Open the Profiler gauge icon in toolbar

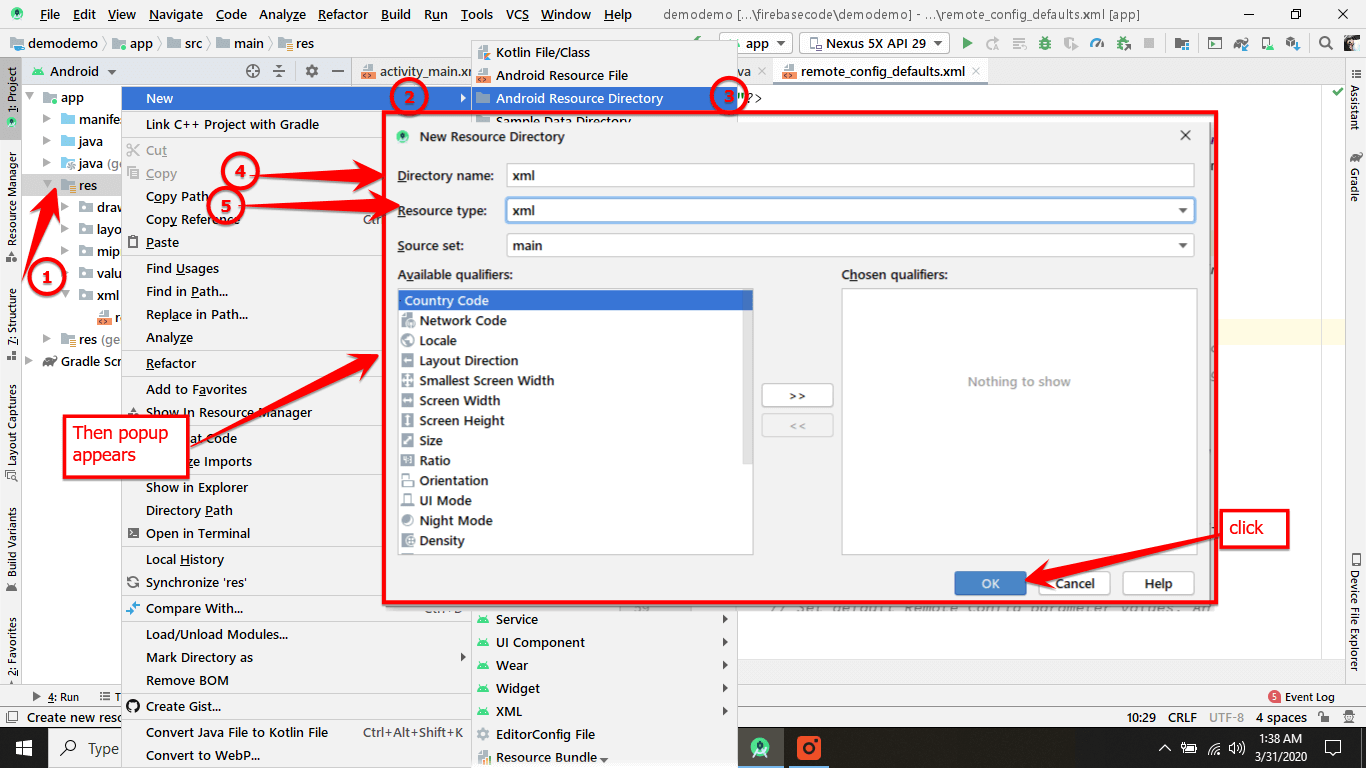pyautogui.click(x=1097, y=43)
